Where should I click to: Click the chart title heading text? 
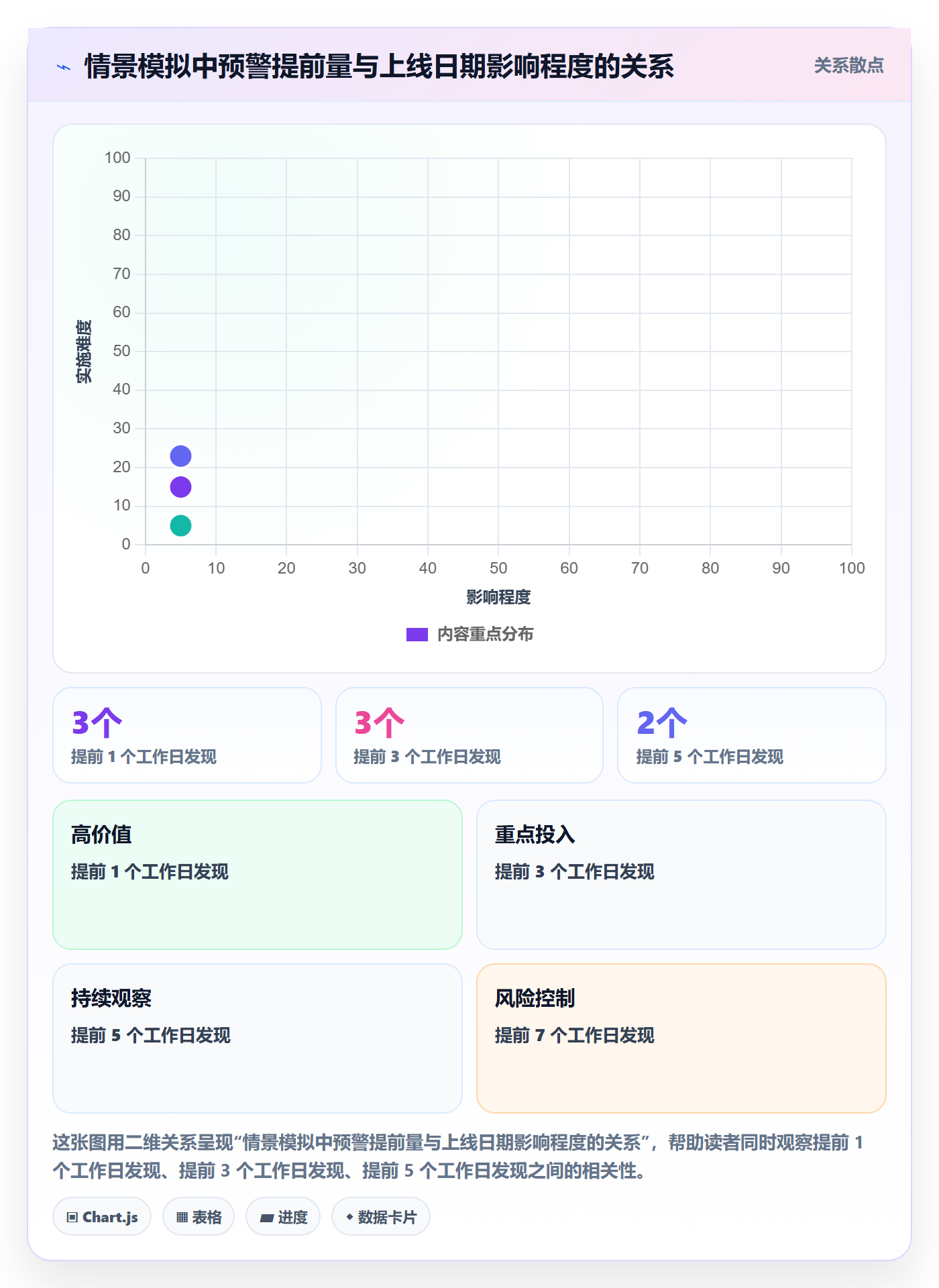[x=379, y=66]
